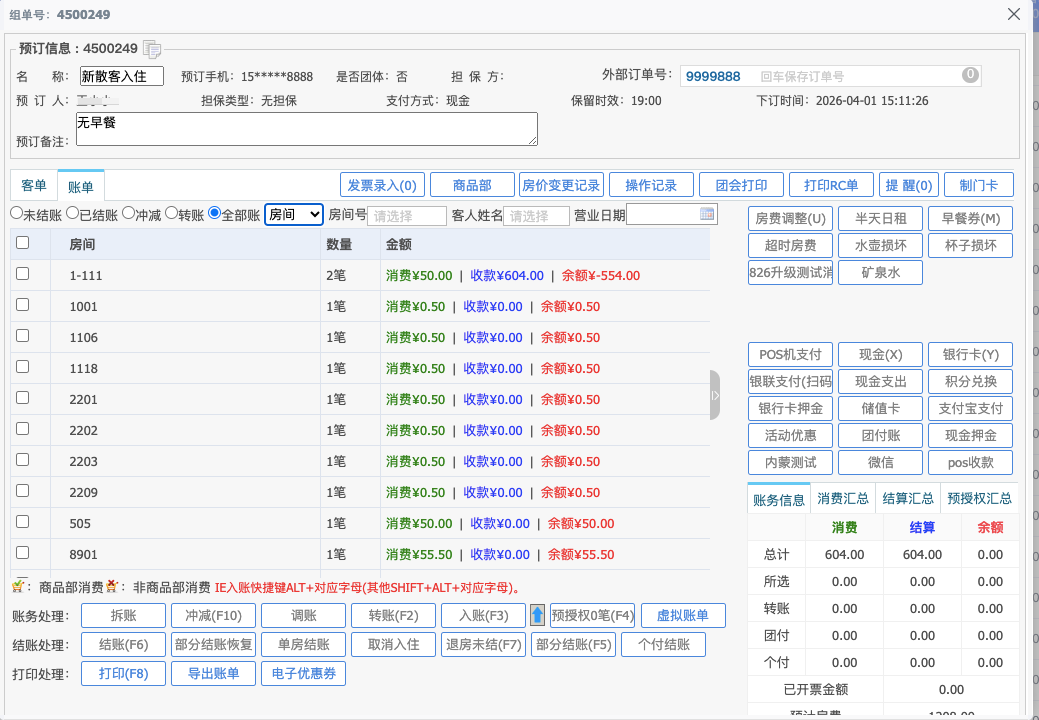1039x720 pixels.
Task: Open the 客人姓名 selection box
Action: coord(535,216)
